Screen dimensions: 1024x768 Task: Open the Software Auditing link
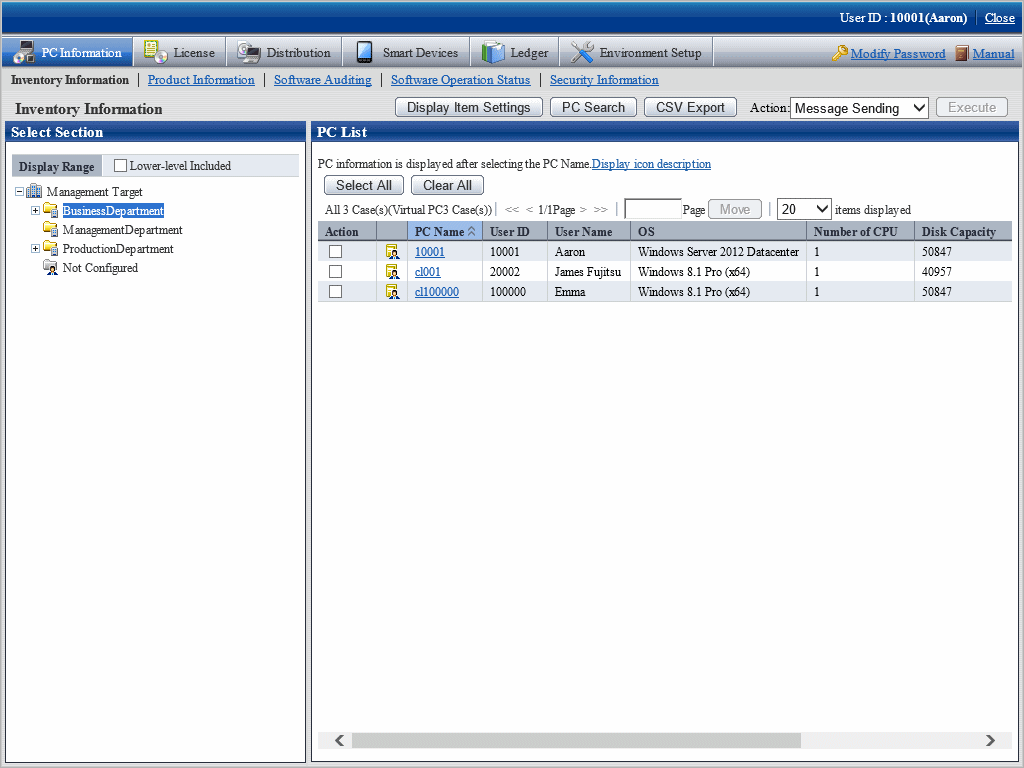pos(322,80)
